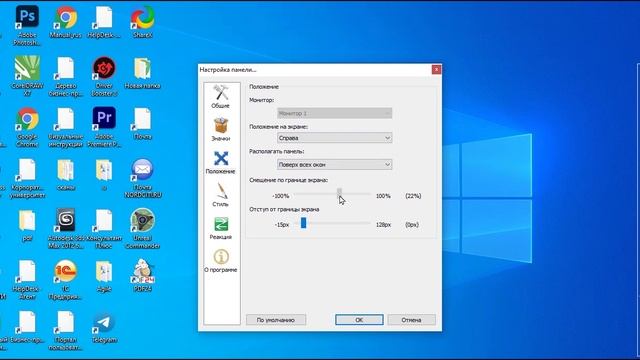Click the Отступ от границы экрана slider

(x=332, y=223)
